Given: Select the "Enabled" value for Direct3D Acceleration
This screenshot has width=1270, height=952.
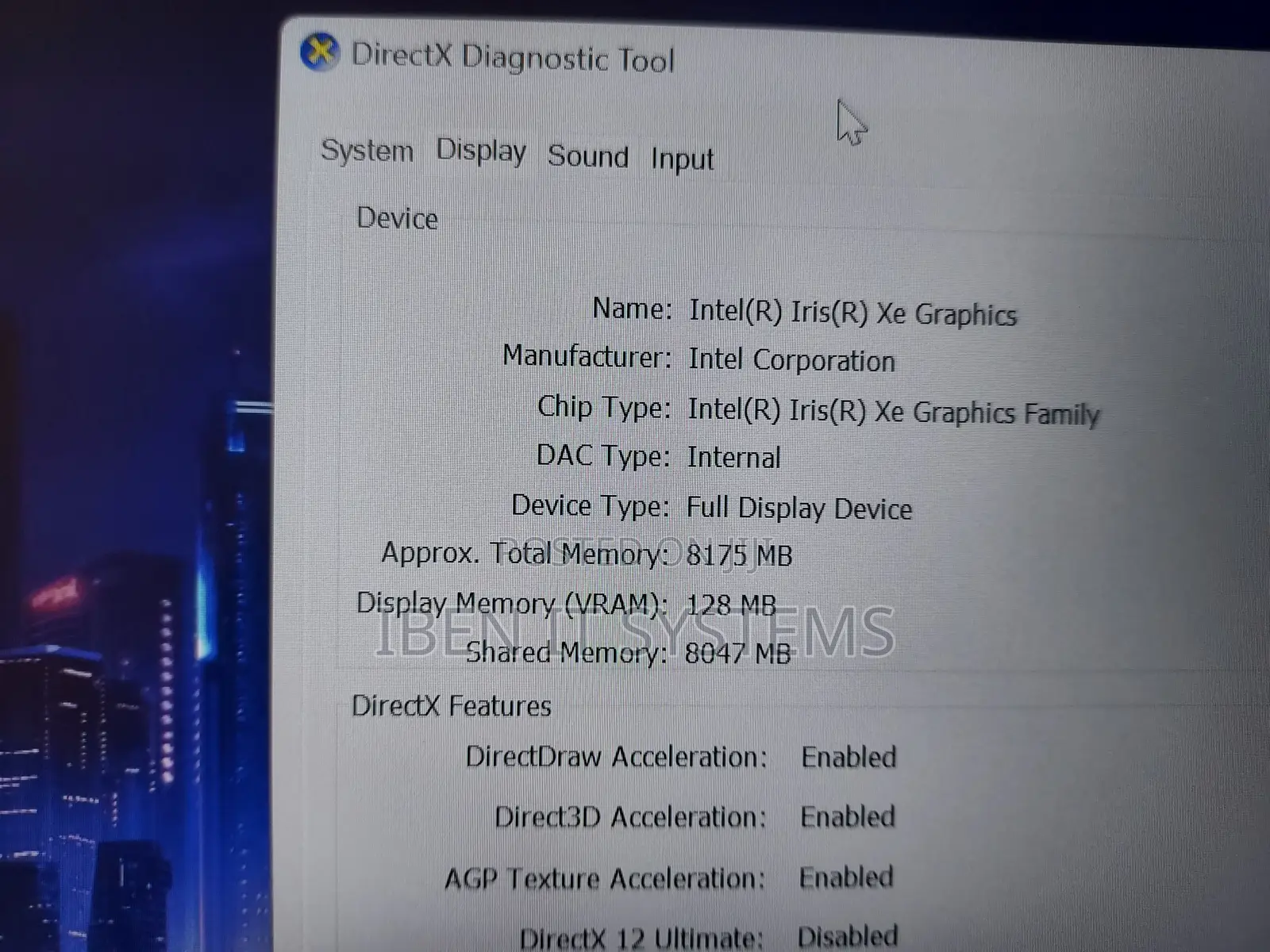Looking at the screenshot, I should coord(848,816).
